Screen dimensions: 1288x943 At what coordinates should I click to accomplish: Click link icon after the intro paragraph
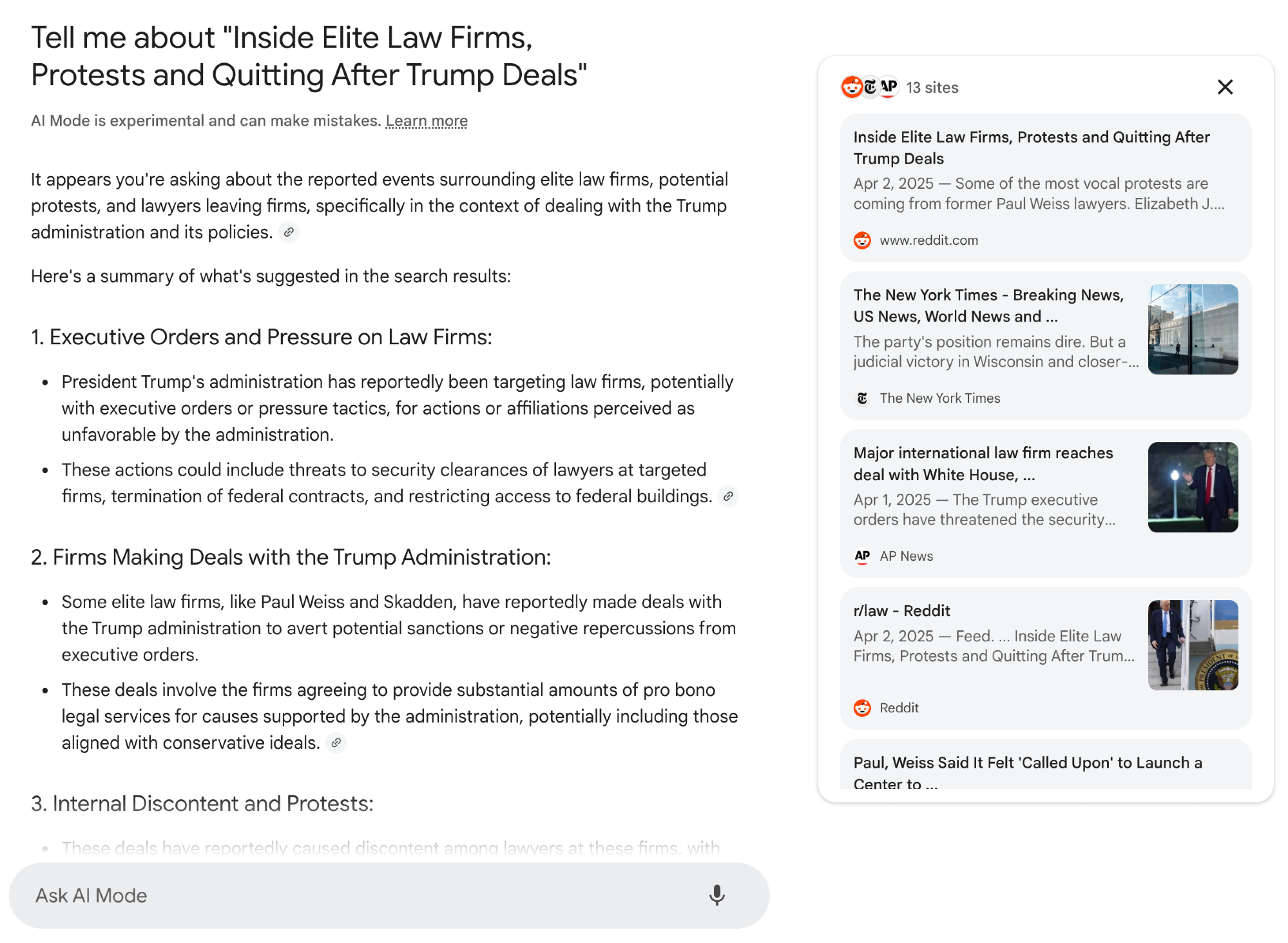coord(289,232)
